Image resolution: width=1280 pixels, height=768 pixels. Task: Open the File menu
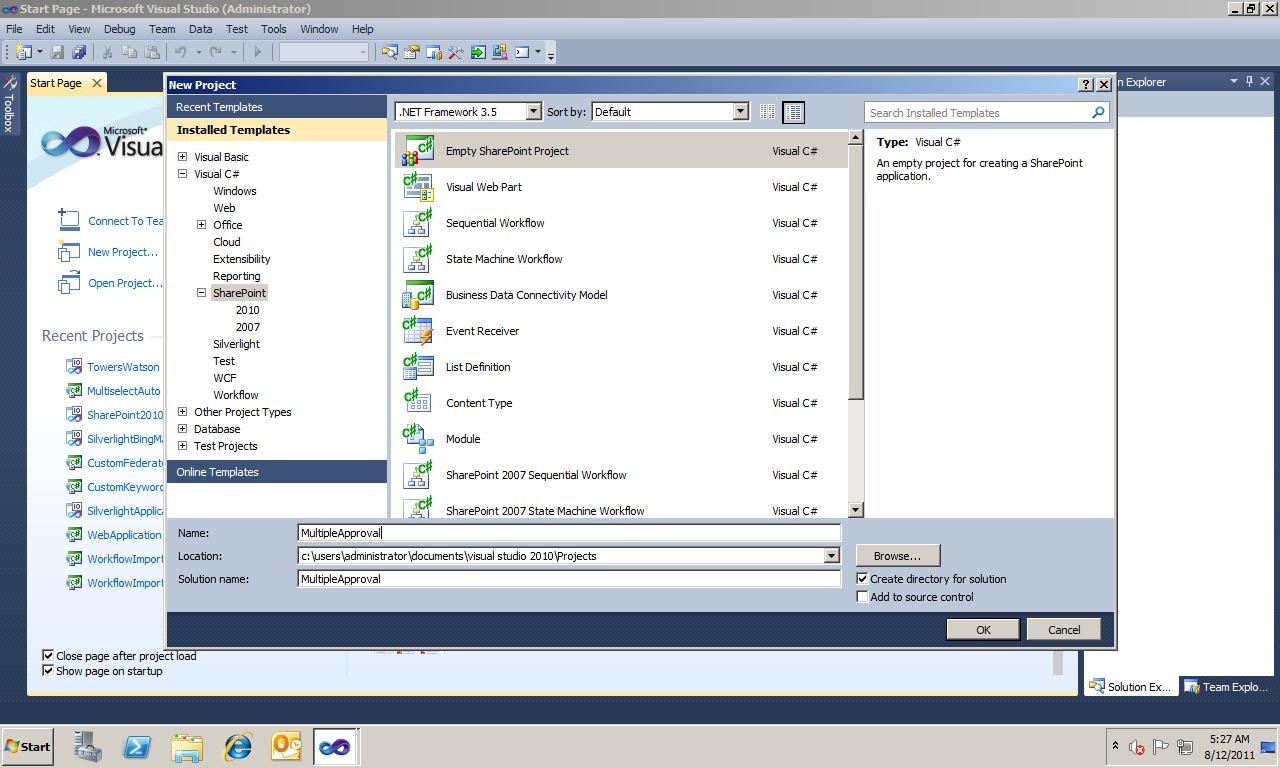[x=14, y=29]
